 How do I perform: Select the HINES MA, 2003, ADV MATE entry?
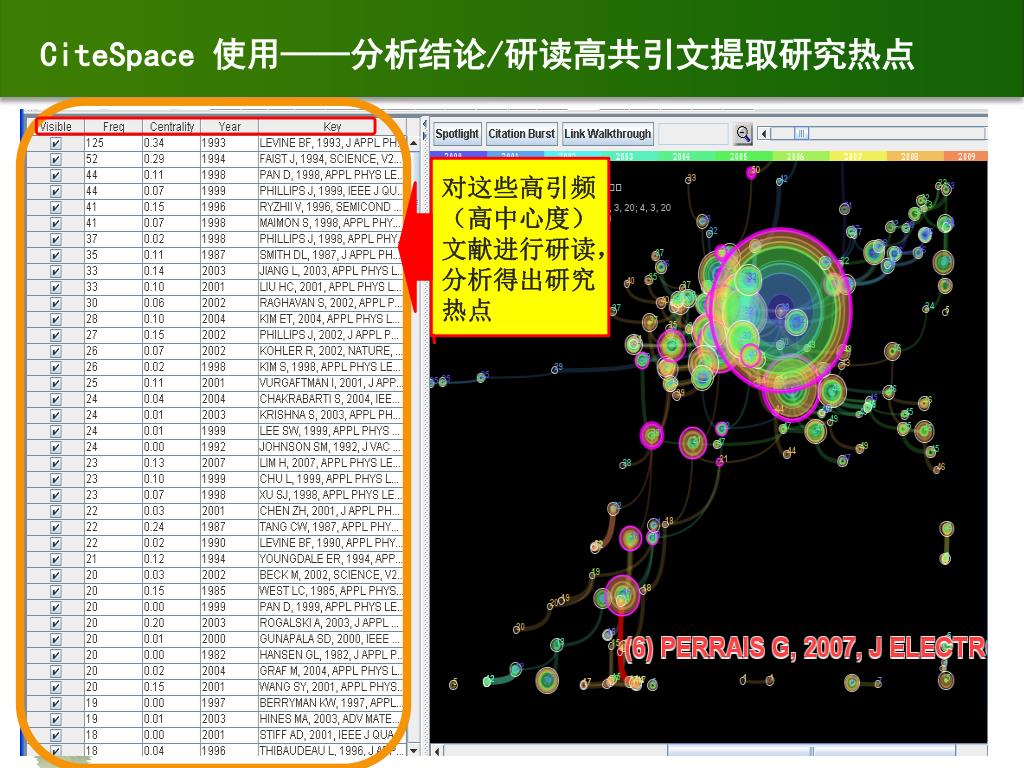click(x=330, y=719)
